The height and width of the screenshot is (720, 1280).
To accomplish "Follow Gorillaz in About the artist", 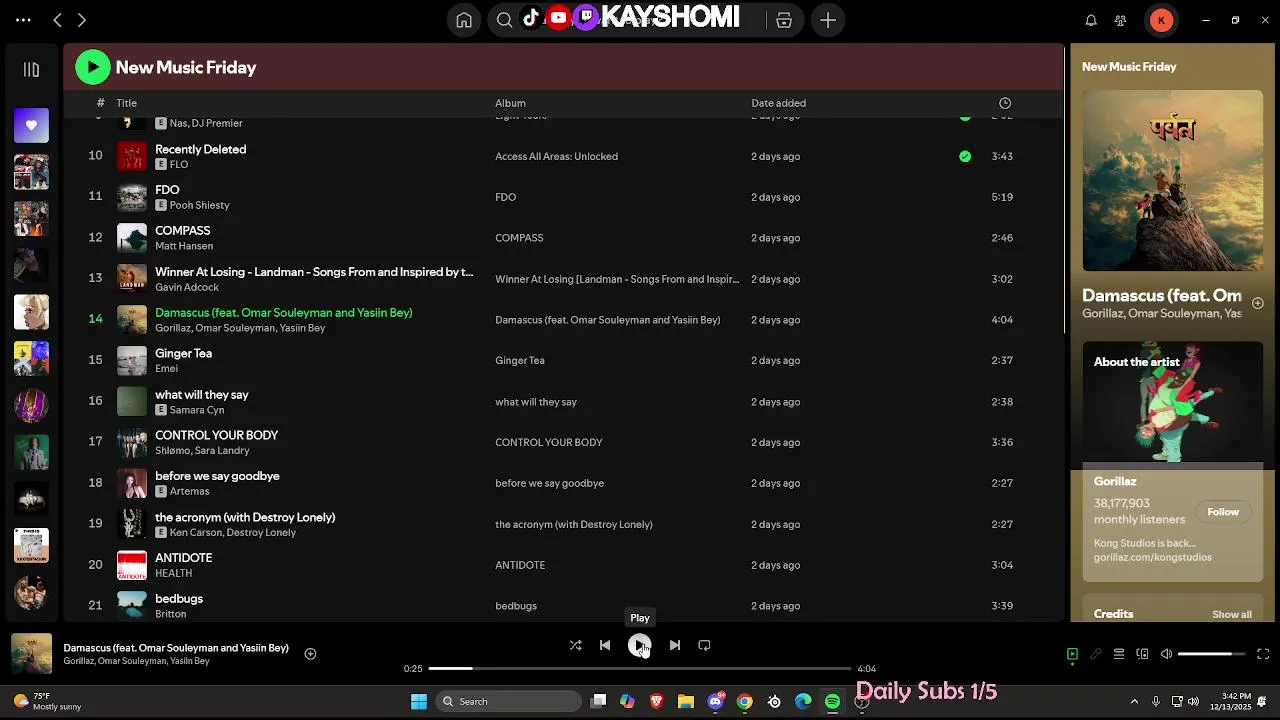I will (1223, 512).
